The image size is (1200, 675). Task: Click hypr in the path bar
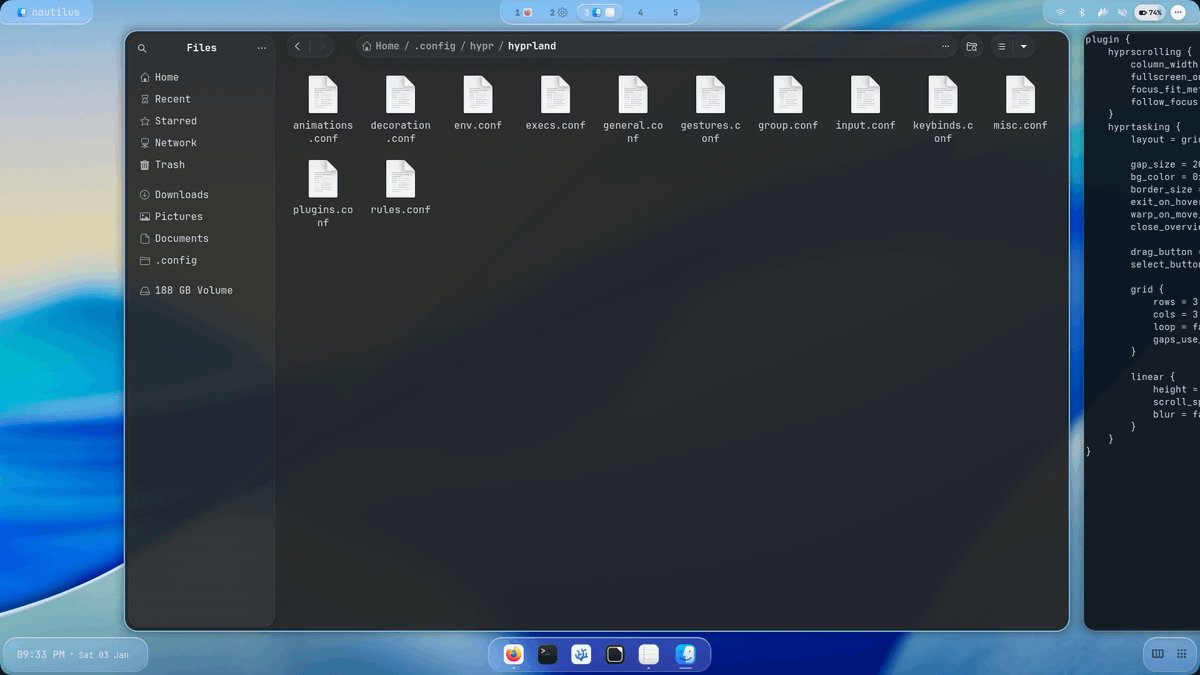[x=482, y=46]
